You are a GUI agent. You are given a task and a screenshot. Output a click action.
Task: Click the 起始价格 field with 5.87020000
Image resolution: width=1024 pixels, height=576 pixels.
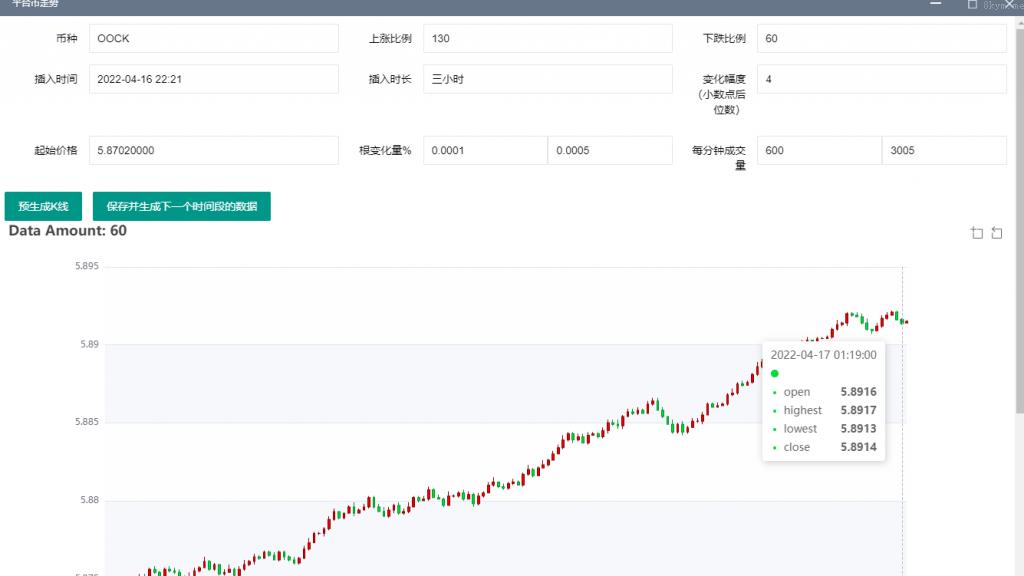pyautogui.click(x=214, y=151)
